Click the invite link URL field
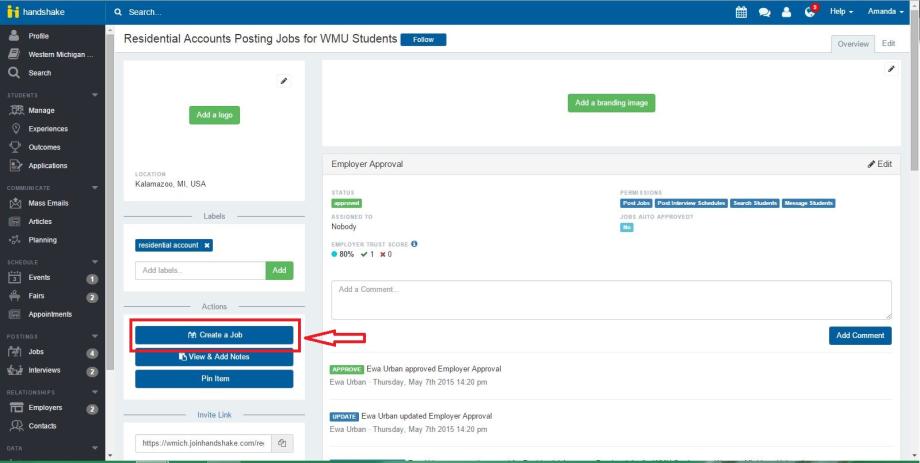 tap(204, 443)
